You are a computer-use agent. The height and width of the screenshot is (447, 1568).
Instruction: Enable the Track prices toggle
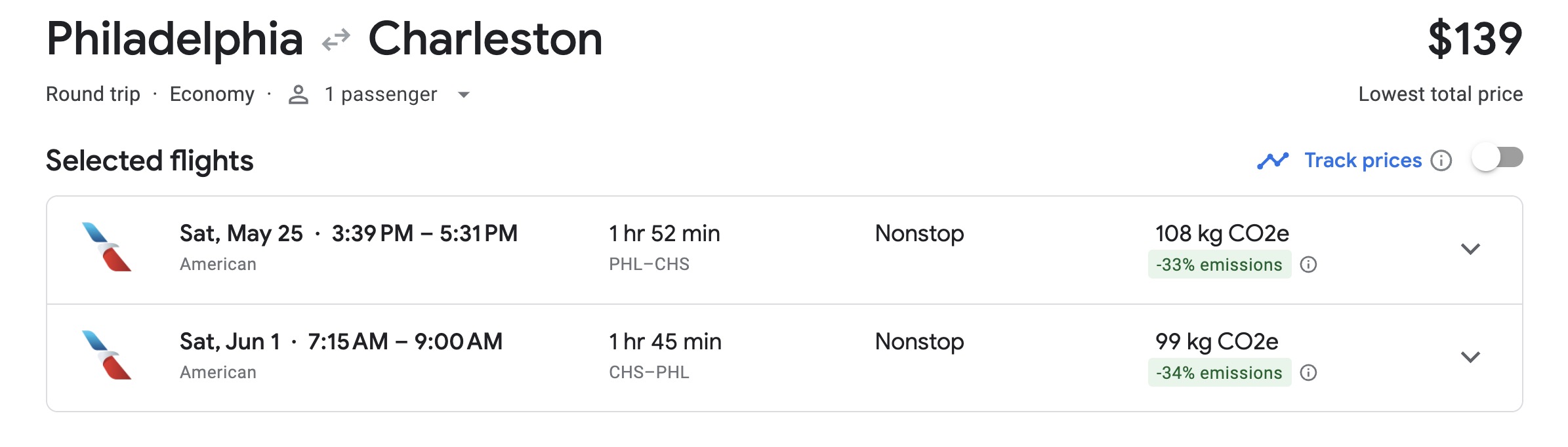point(1497,158)
